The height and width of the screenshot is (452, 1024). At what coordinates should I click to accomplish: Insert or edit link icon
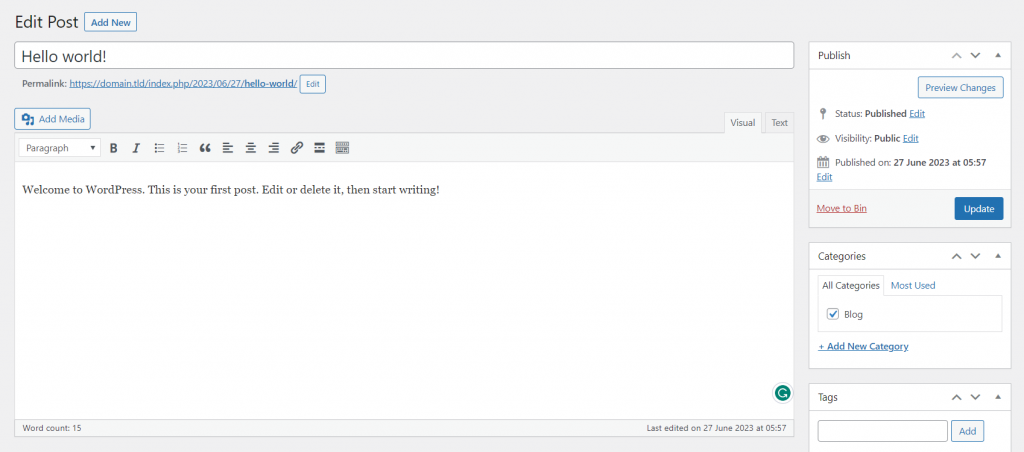296,148
